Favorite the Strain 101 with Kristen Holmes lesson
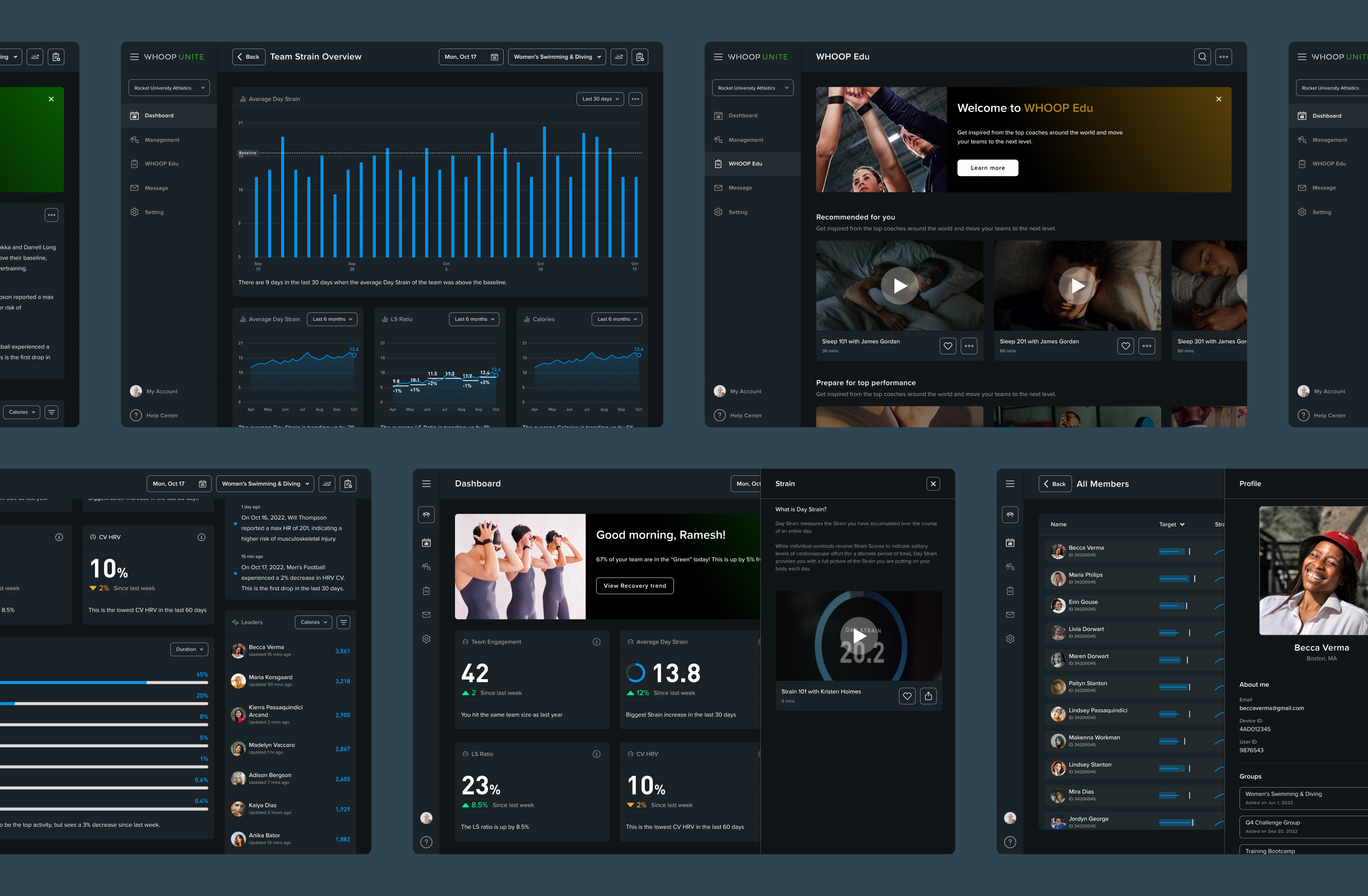 (x=907, y=696)
